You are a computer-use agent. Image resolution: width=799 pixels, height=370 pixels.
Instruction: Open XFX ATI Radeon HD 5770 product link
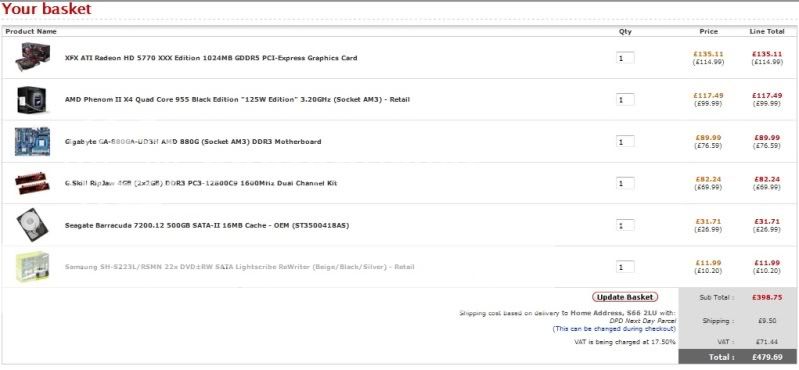[x=211, y=58]
